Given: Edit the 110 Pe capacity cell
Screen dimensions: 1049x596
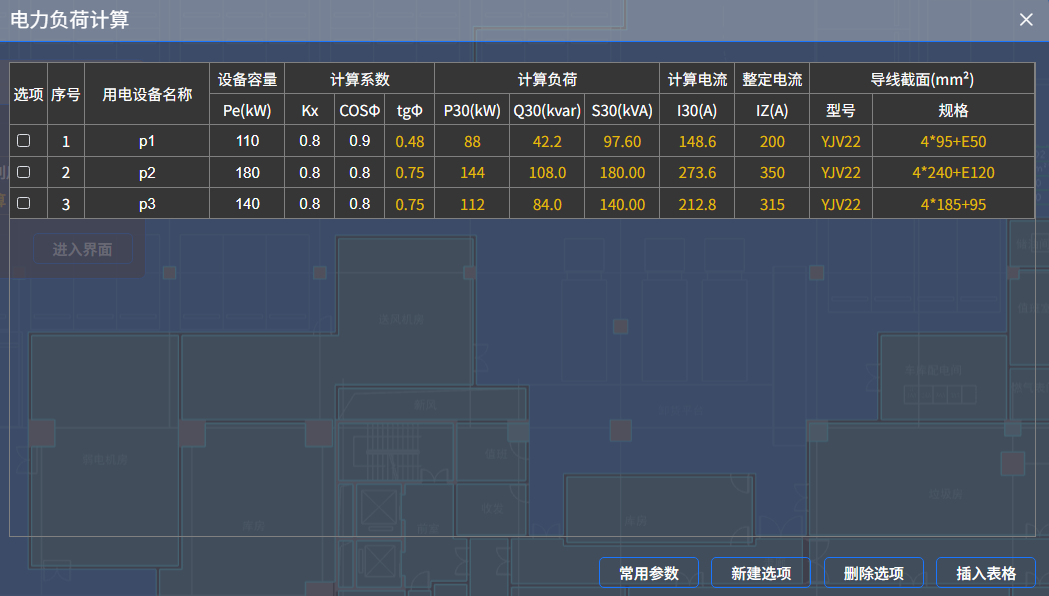Looking at the screenshot, I should coord(247,142).
